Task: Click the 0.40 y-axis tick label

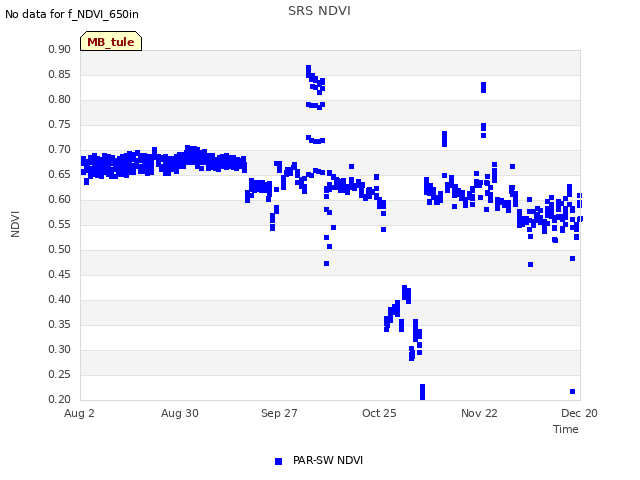Action: (60, 299)
